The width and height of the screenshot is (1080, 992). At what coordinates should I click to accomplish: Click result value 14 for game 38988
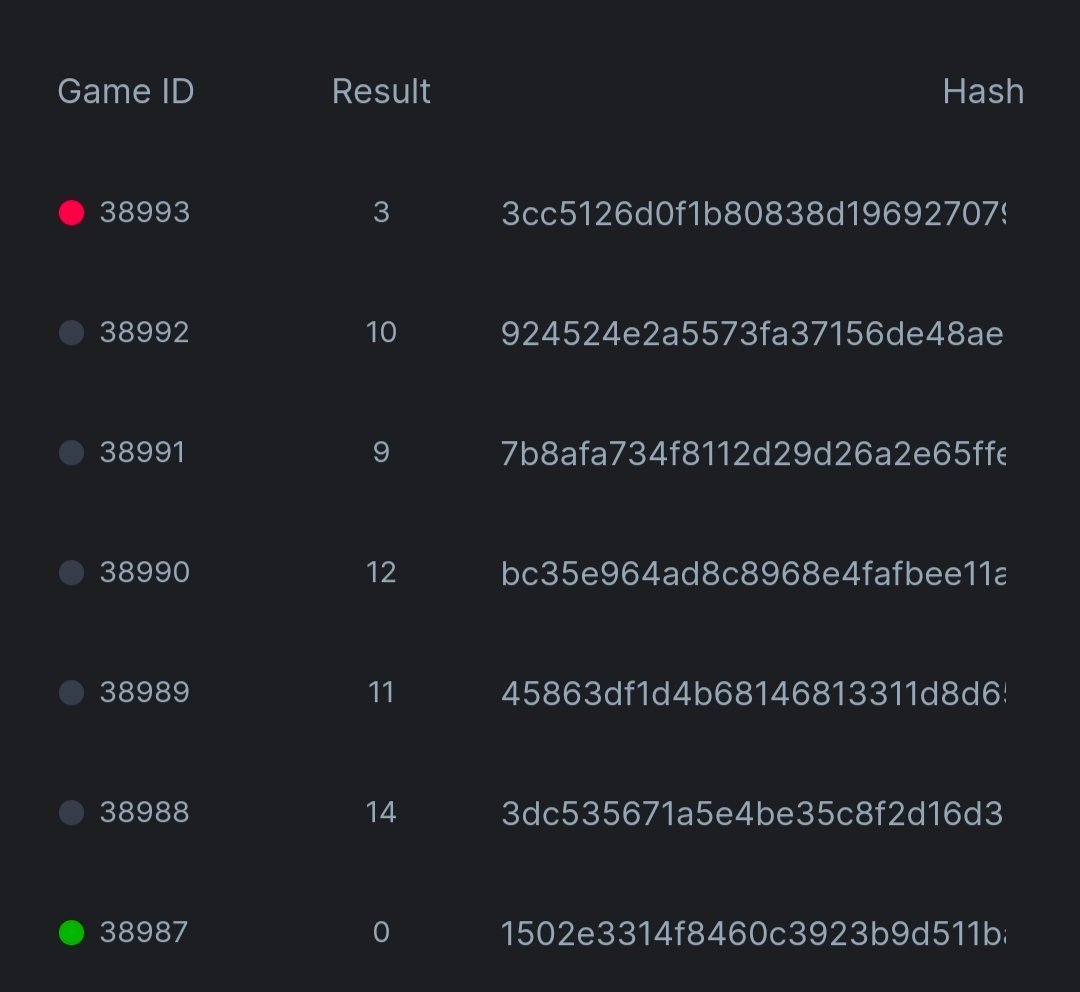pos(381,812)
